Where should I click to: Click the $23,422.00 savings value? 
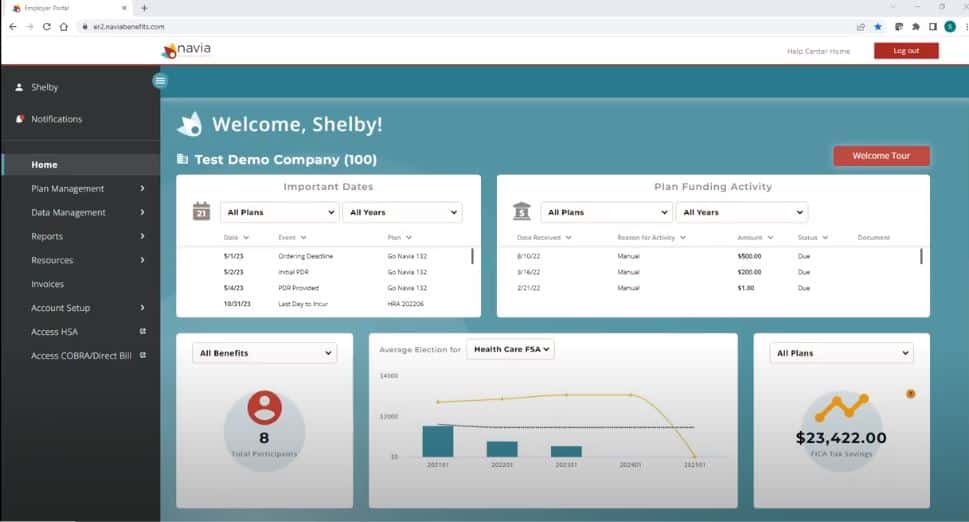(841, 437)
